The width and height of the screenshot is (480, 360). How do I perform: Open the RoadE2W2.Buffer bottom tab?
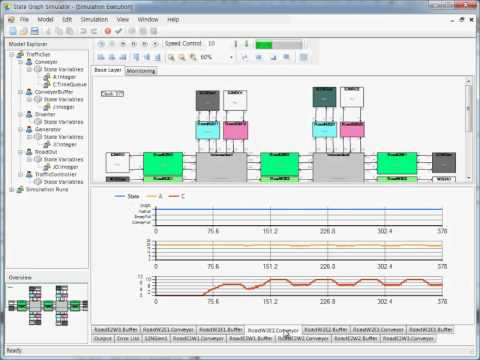tap(356, 338)
